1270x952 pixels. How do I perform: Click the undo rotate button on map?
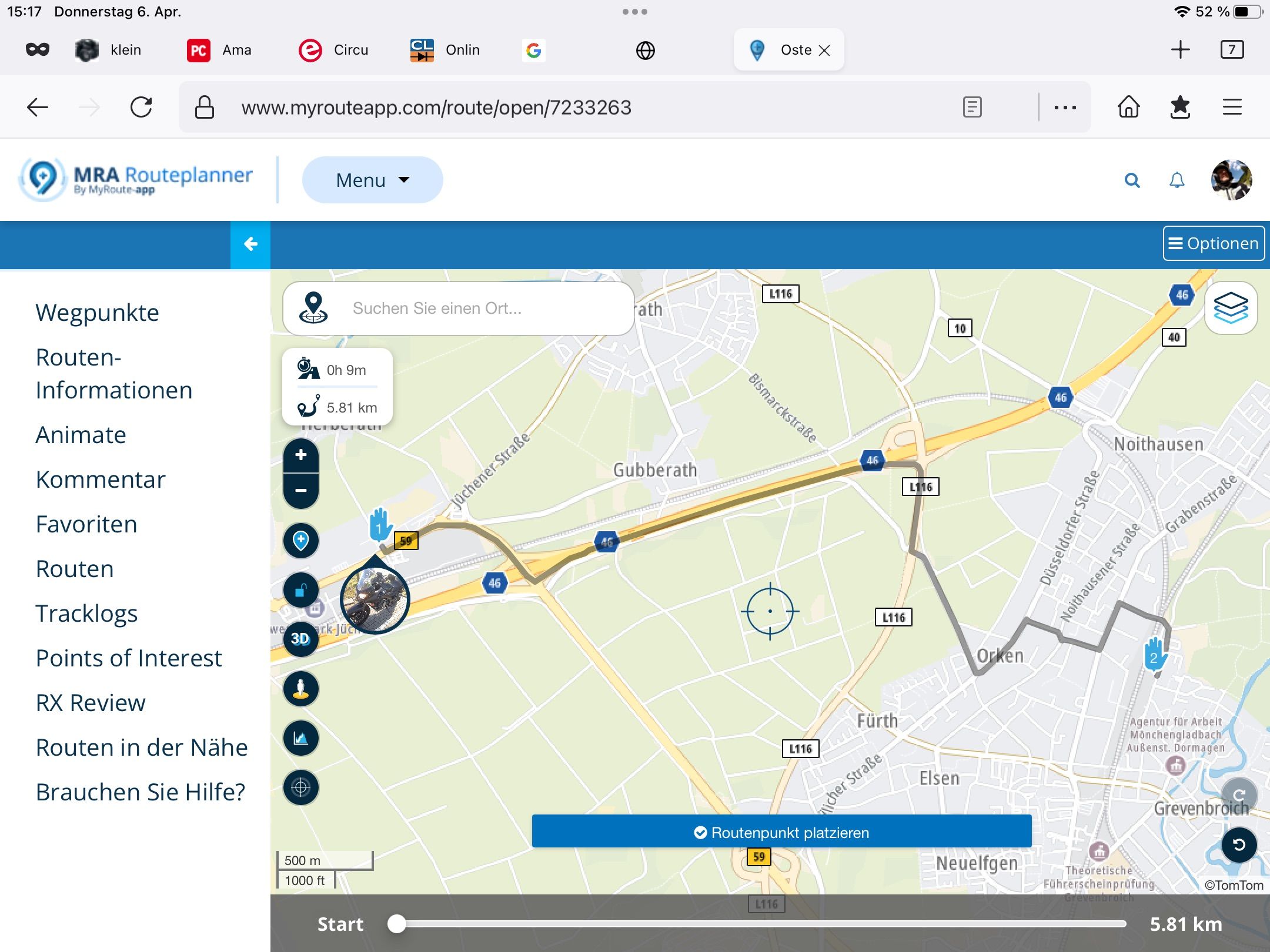click(x=1239, y=844)
